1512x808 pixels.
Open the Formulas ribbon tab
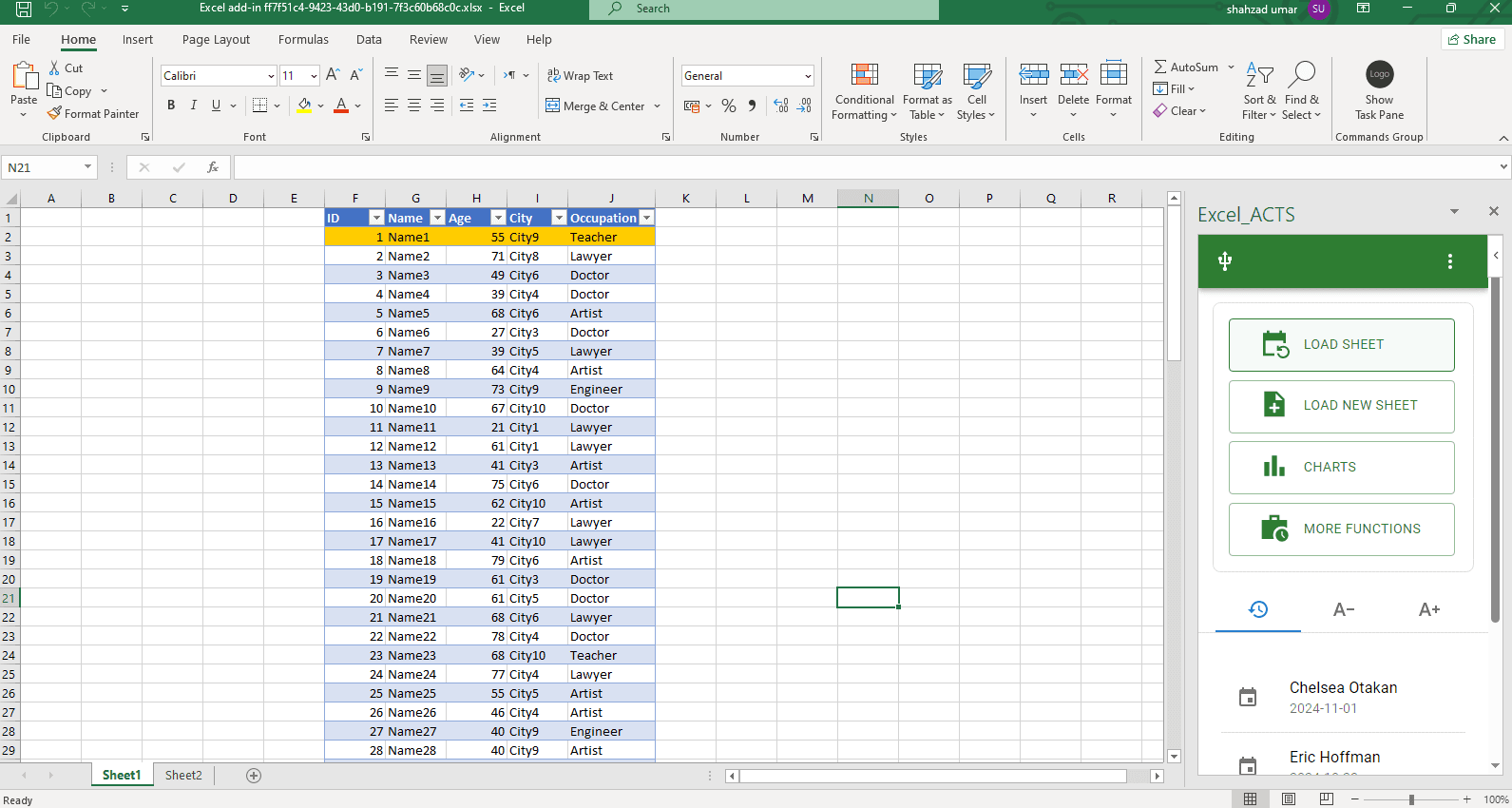[x=303, y=40]
